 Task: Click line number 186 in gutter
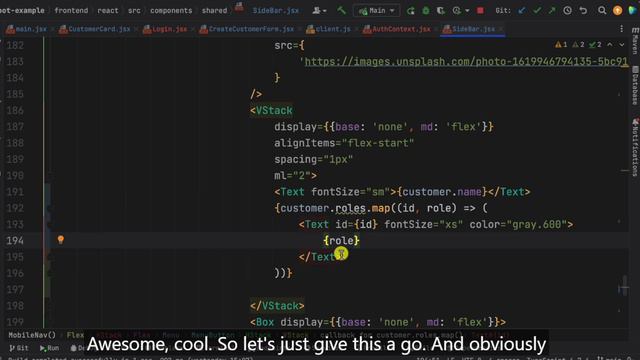(15, 110)
